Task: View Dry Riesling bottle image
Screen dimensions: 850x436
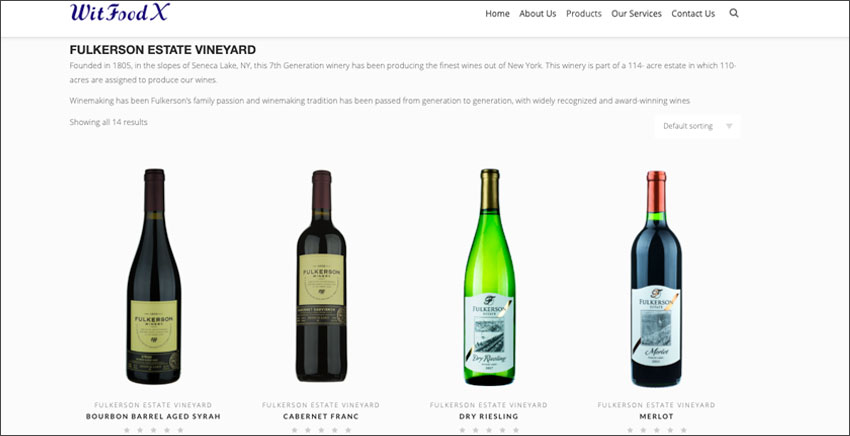Action: [x=490, y=277]
